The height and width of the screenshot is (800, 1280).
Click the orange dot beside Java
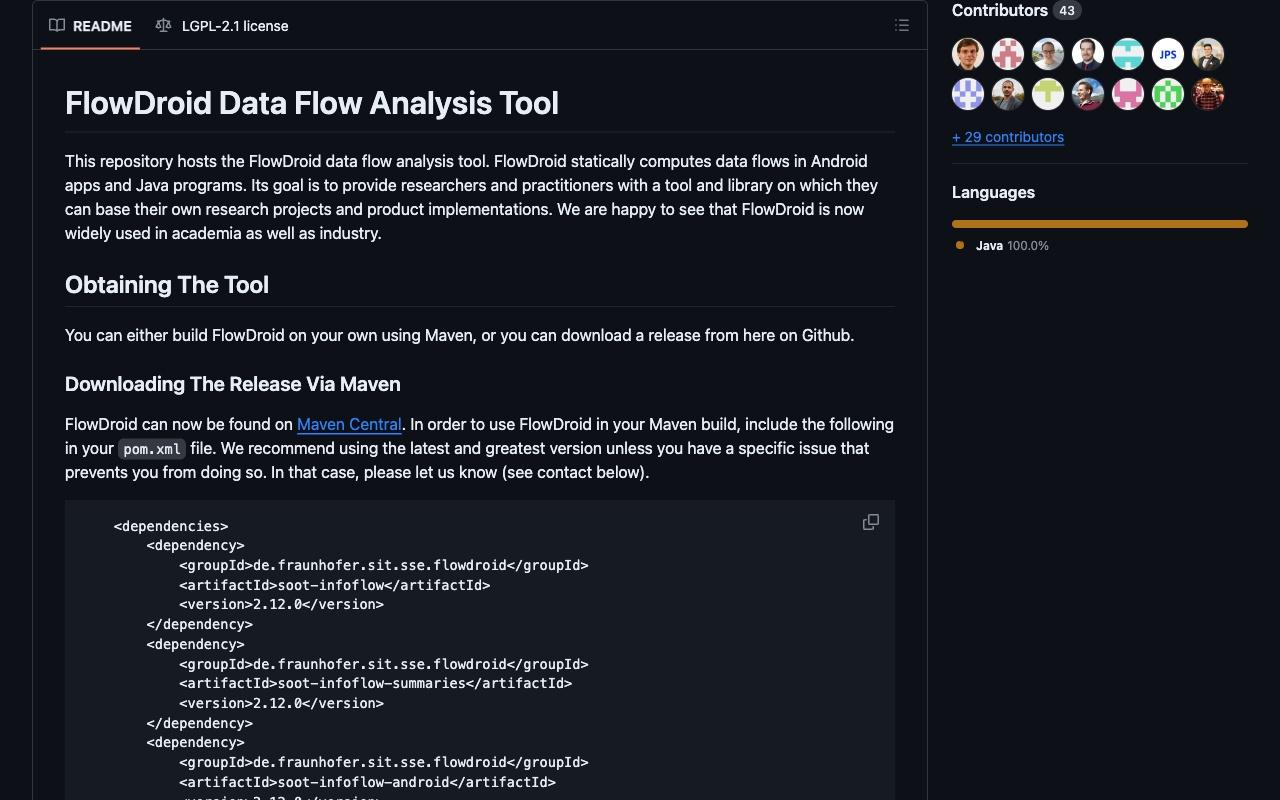(x=960, y=245)
